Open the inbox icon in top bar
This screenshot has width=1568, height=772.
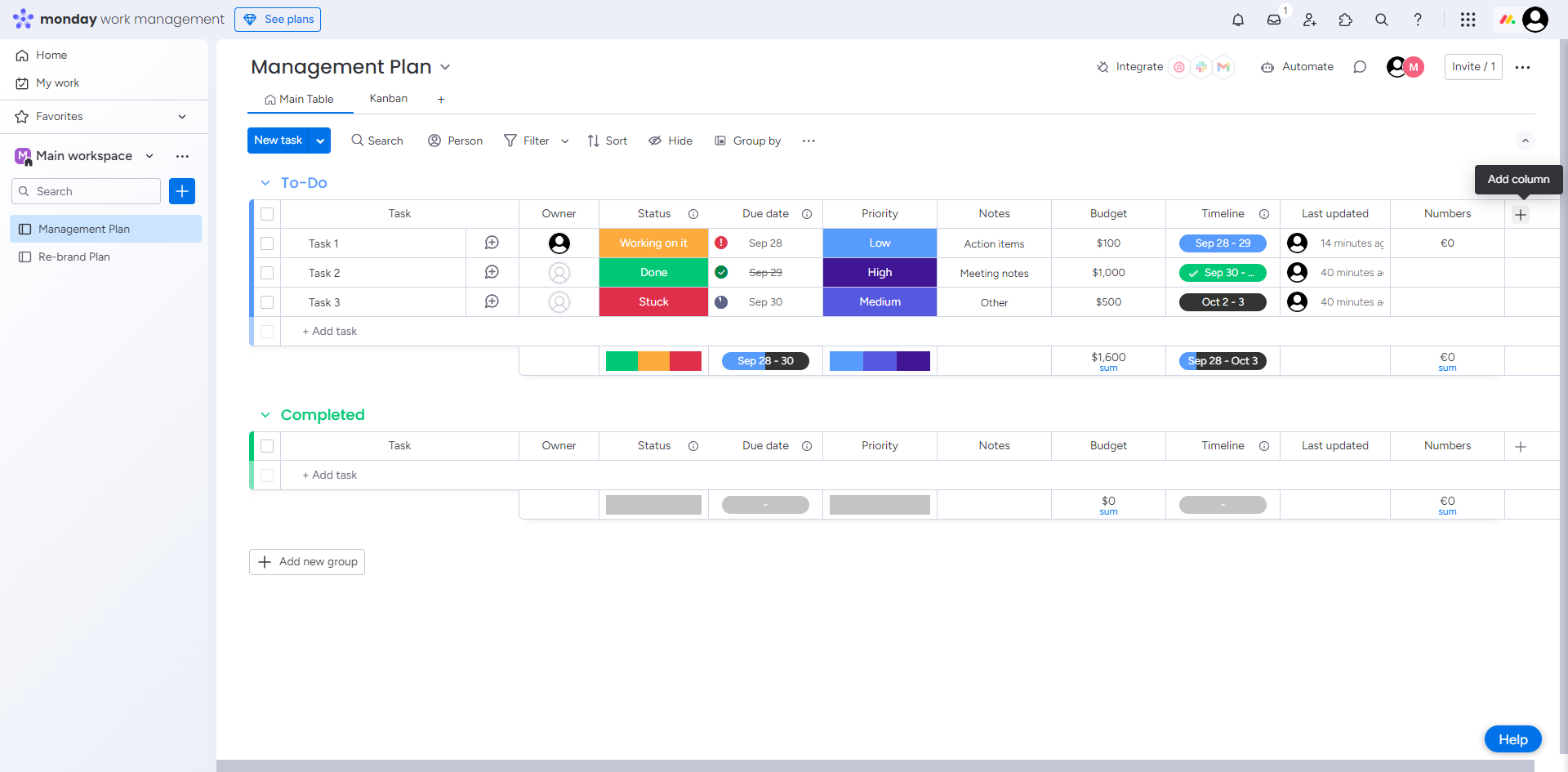pyautogui.click(x=1274, y=20)
